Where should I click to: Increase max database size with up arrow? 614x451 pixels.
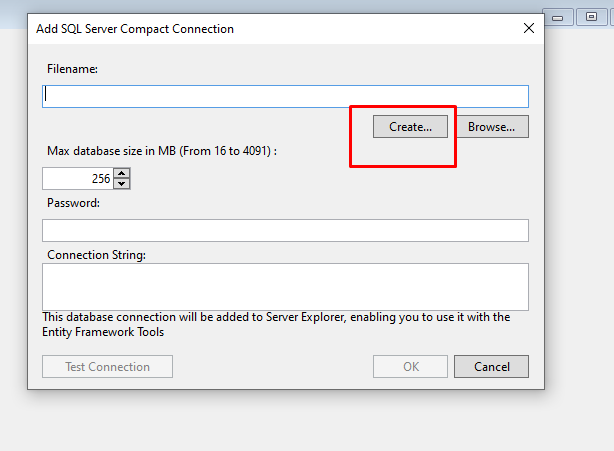coord(122,173)
